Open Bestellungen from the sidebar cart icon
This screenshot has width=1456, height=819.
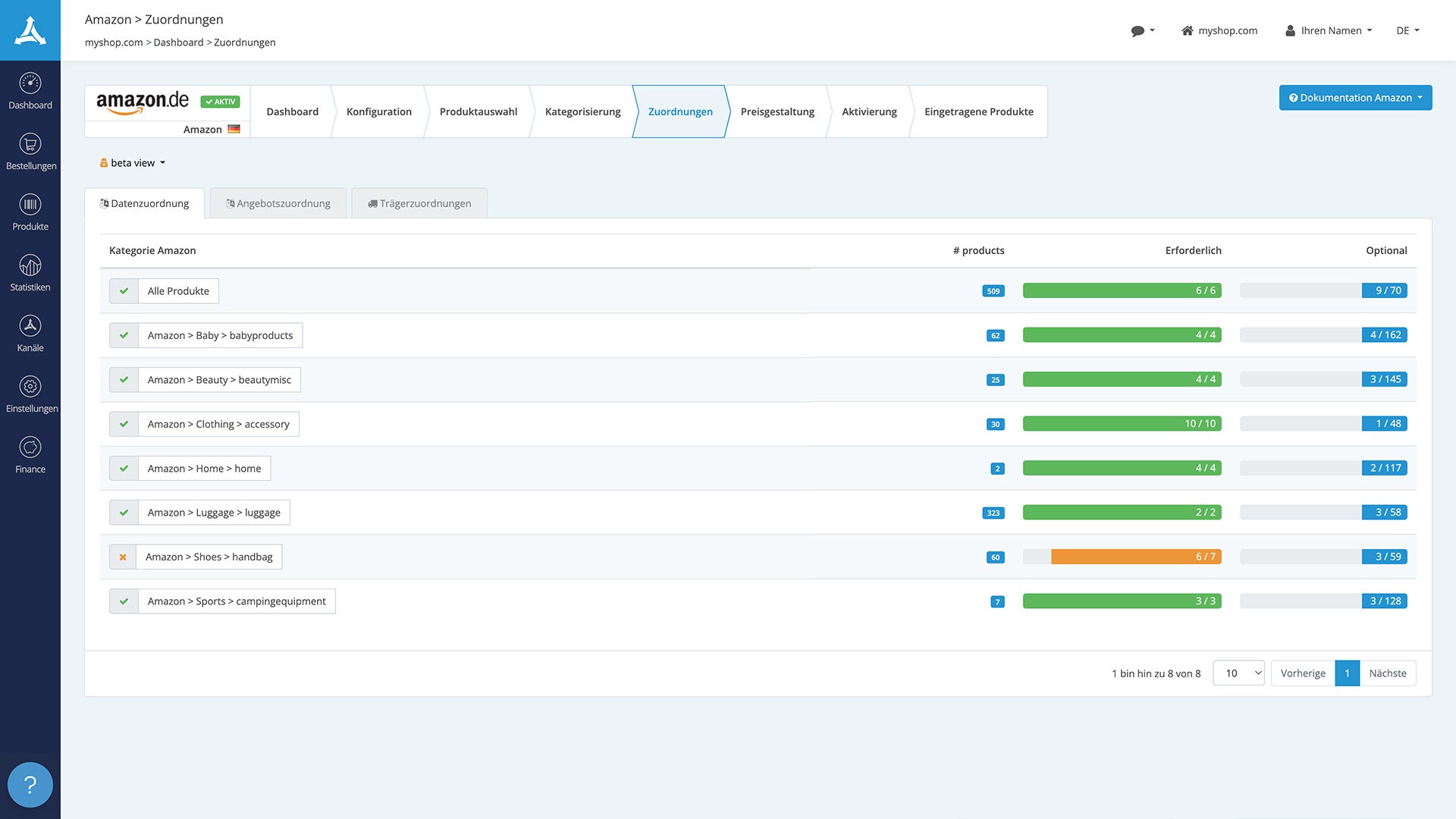[x=30, y=144]
